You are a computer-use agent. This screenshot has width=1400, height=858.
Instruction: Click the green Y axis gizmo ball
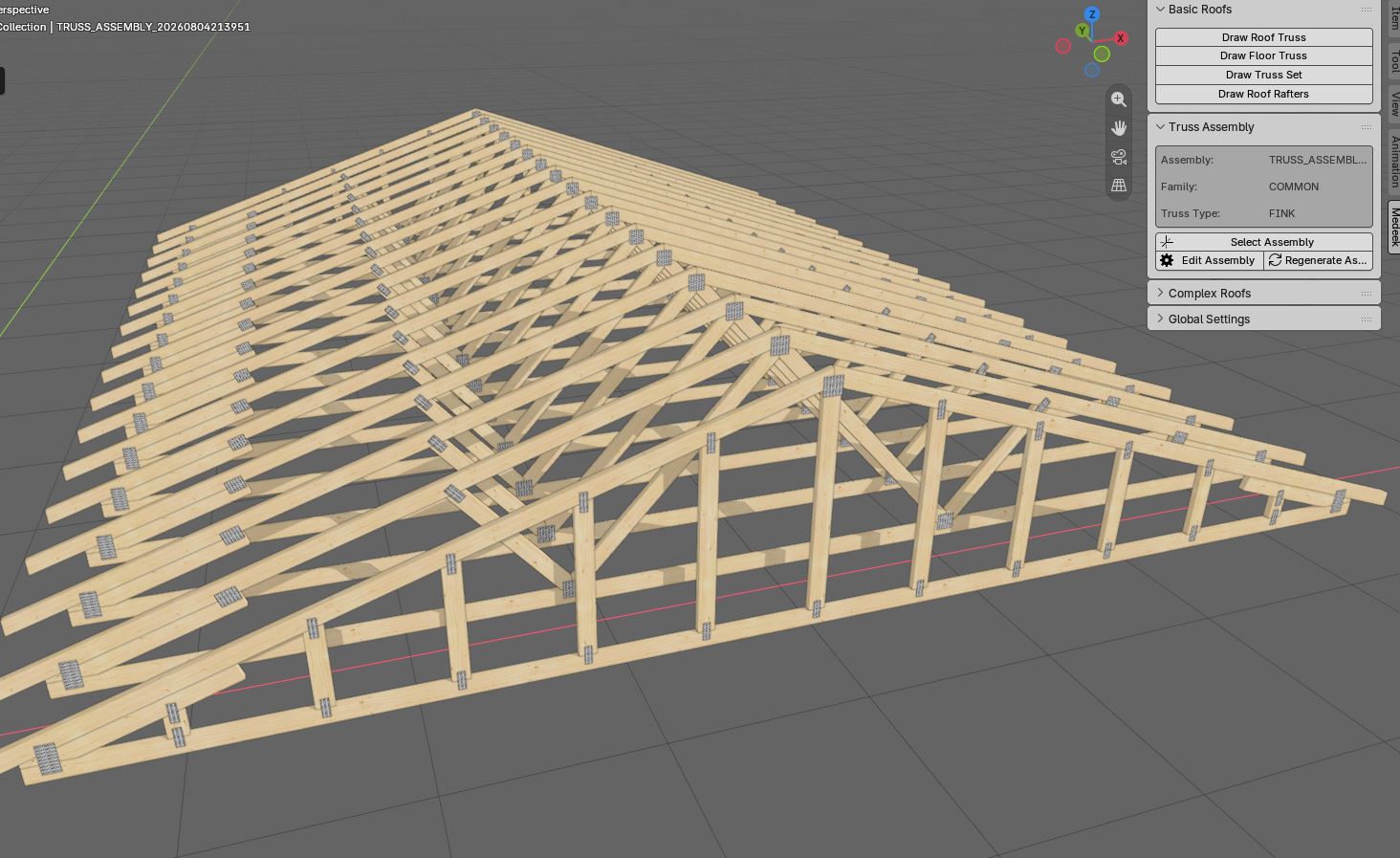pyautogui.click(x=1082, y=31)
